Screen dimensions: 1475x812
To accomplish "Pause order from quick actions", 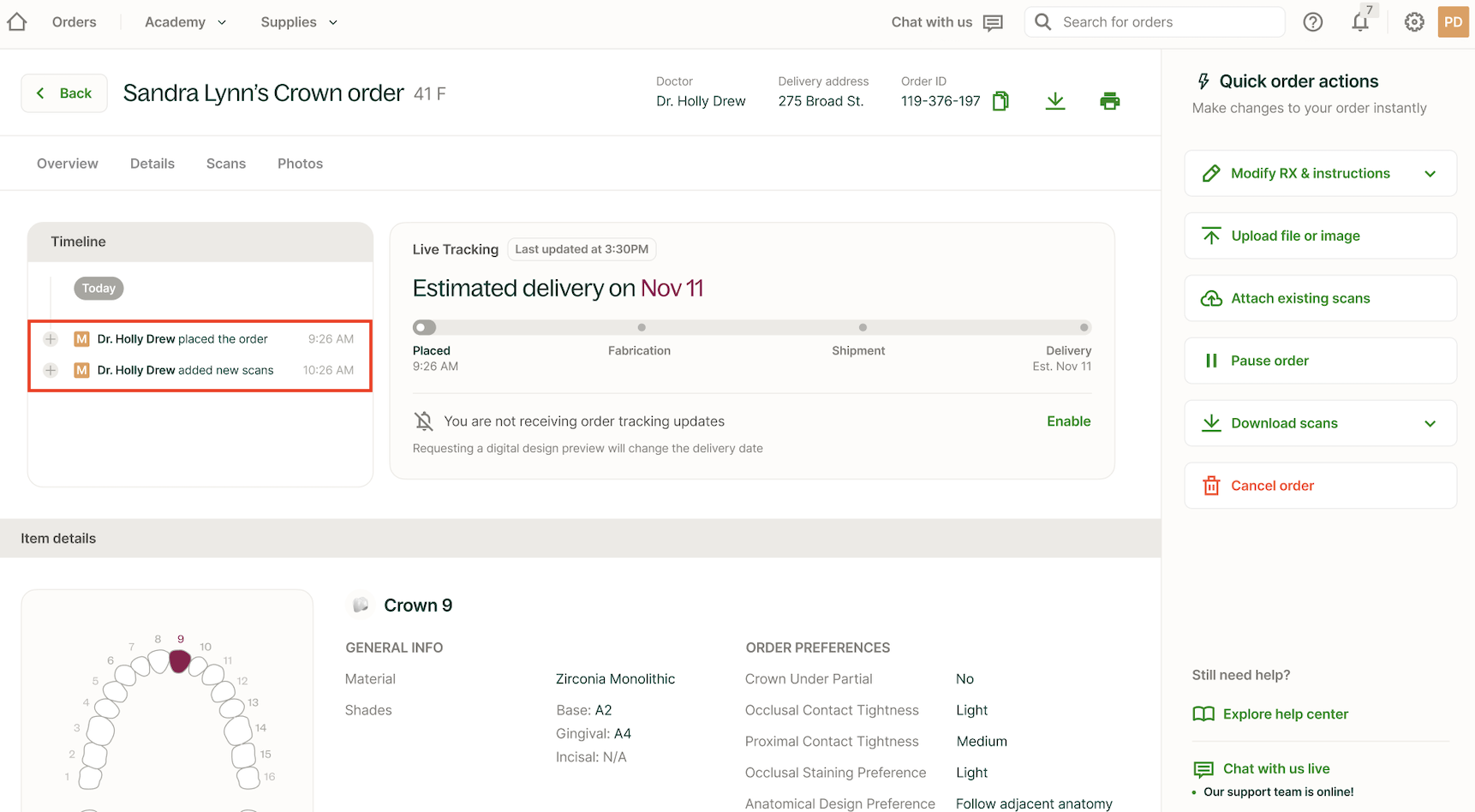I will pyautogui.click(x=1319, y=361).
